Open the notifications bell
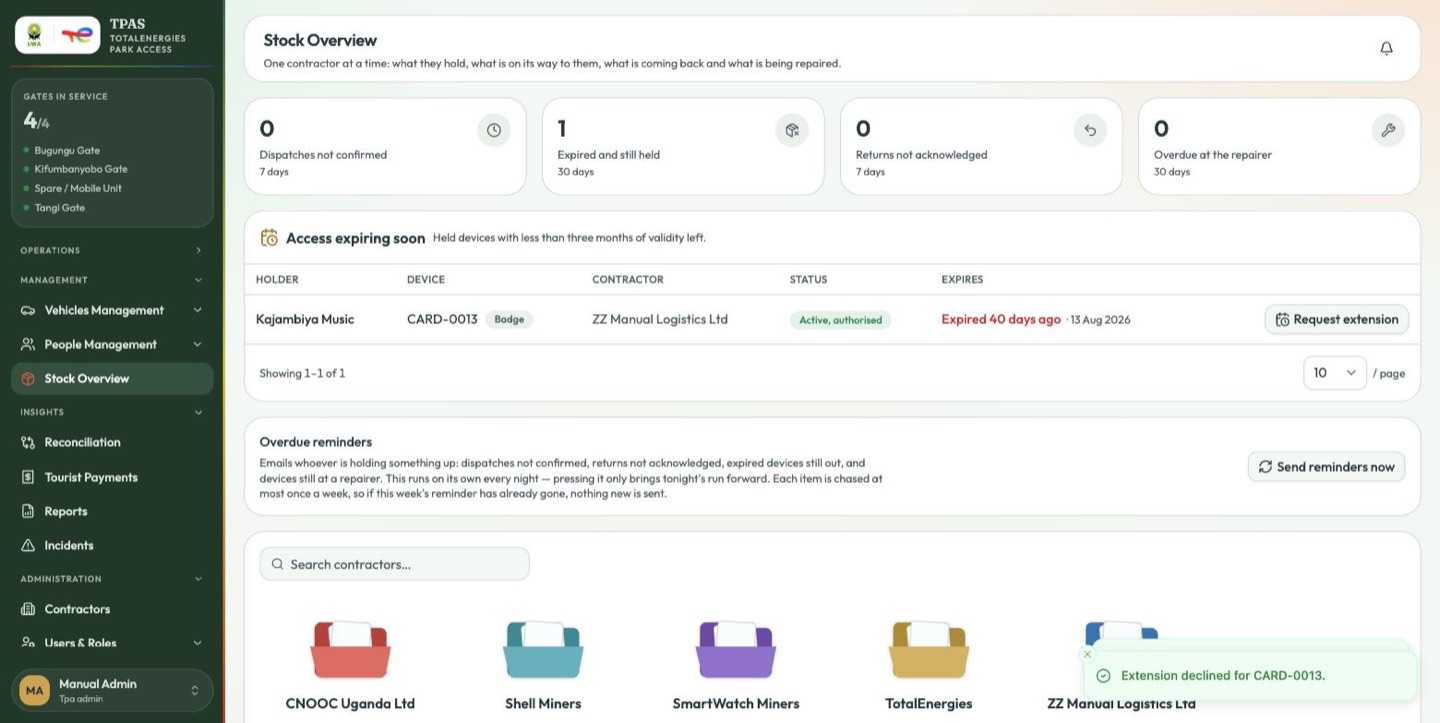This screenshot has width=1440, height=723. point(1386,48)
